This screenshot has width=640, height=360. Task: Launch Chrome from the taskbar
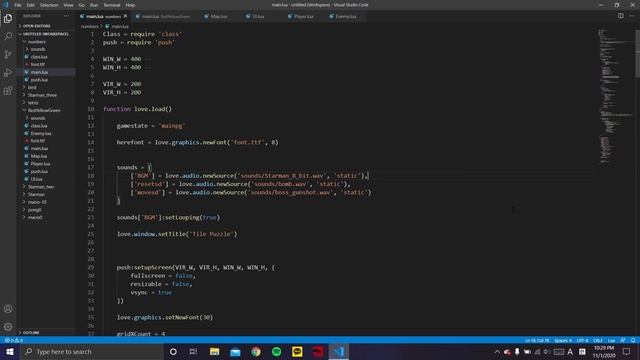point(256,351)
